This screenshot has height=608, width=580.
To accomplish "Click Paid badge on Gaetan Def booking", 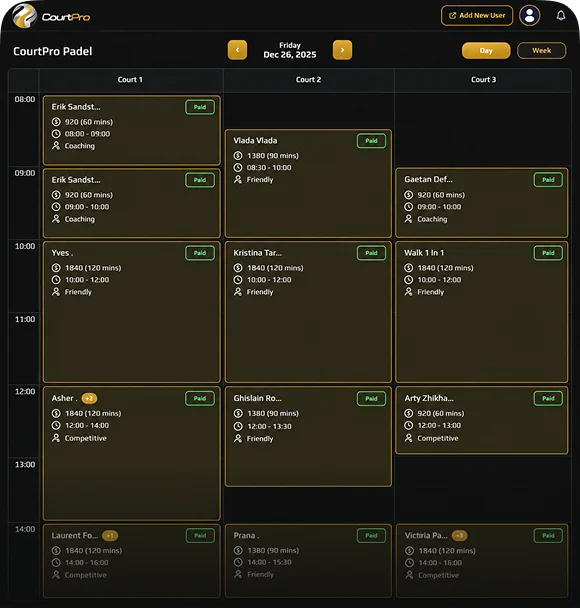I will (548, 180).
